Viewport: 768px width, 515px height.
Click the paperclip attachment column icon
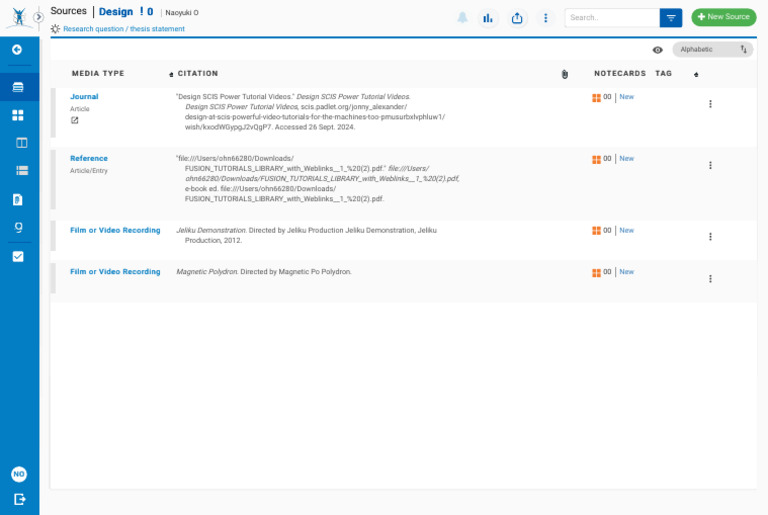pos(565,74)
